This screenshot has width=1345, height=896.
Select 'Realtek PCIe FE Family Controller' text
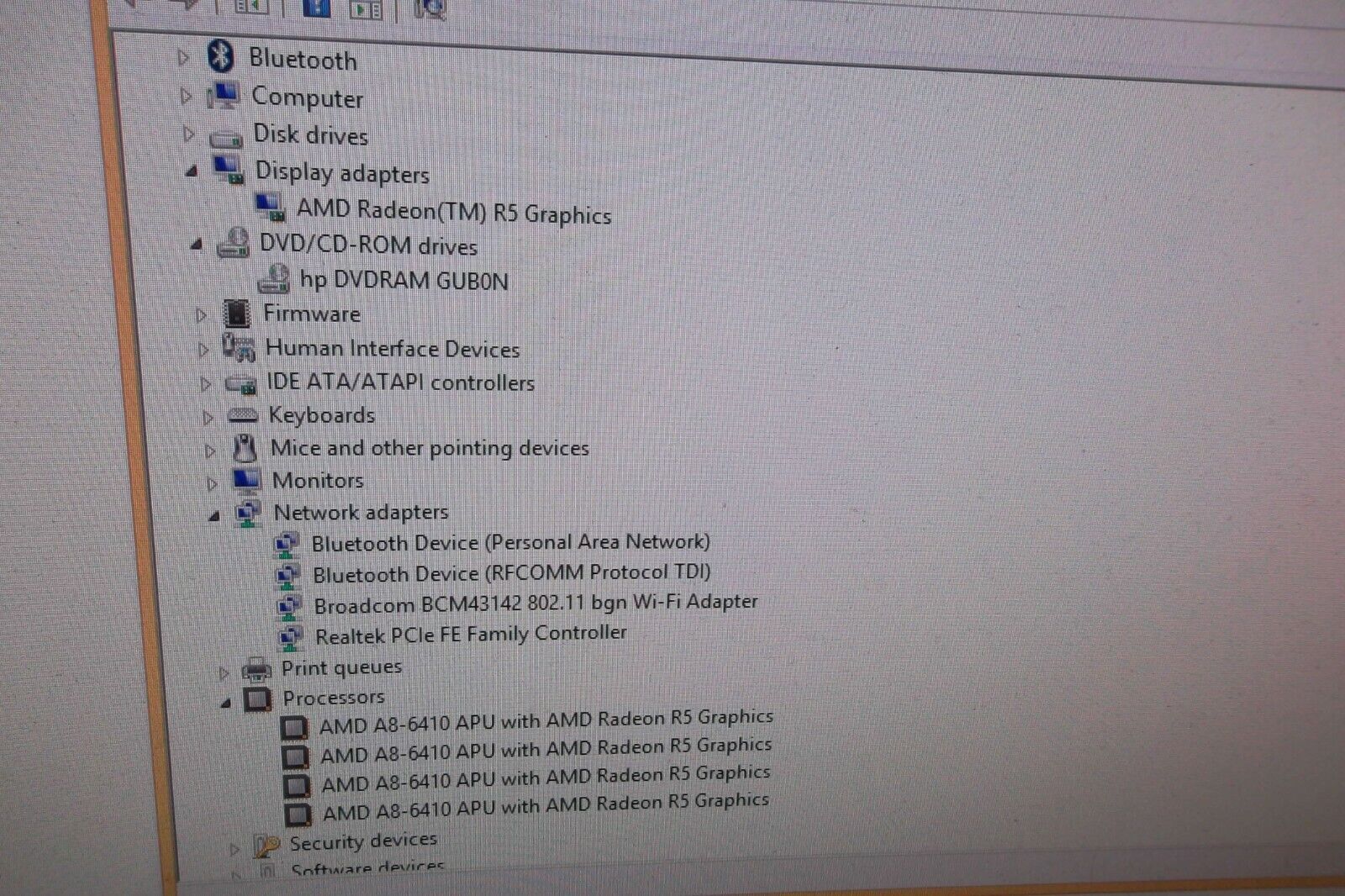coord(471,634)
